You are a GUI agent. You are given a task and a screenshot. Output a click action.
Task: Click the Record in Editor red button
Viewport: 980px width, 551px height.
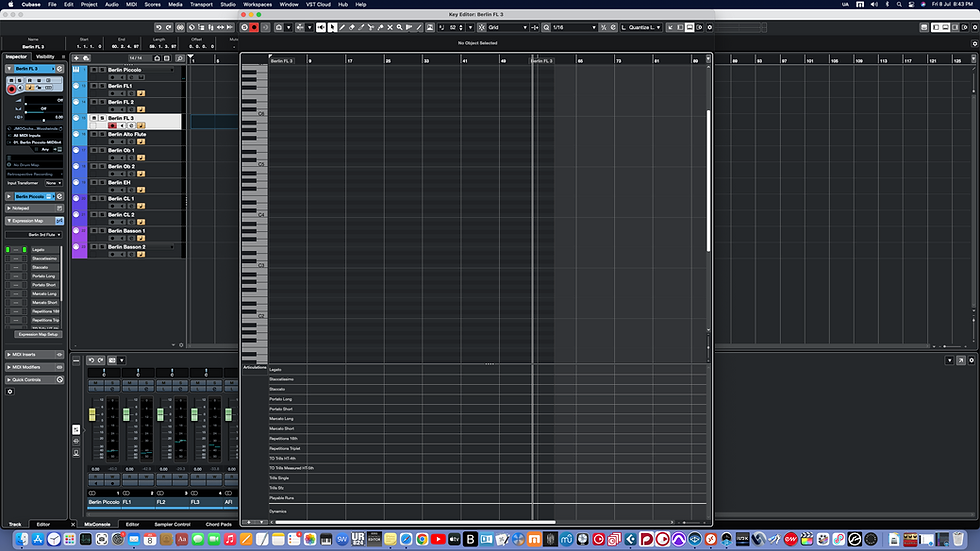pyautogui.click(x=254, y=27)
